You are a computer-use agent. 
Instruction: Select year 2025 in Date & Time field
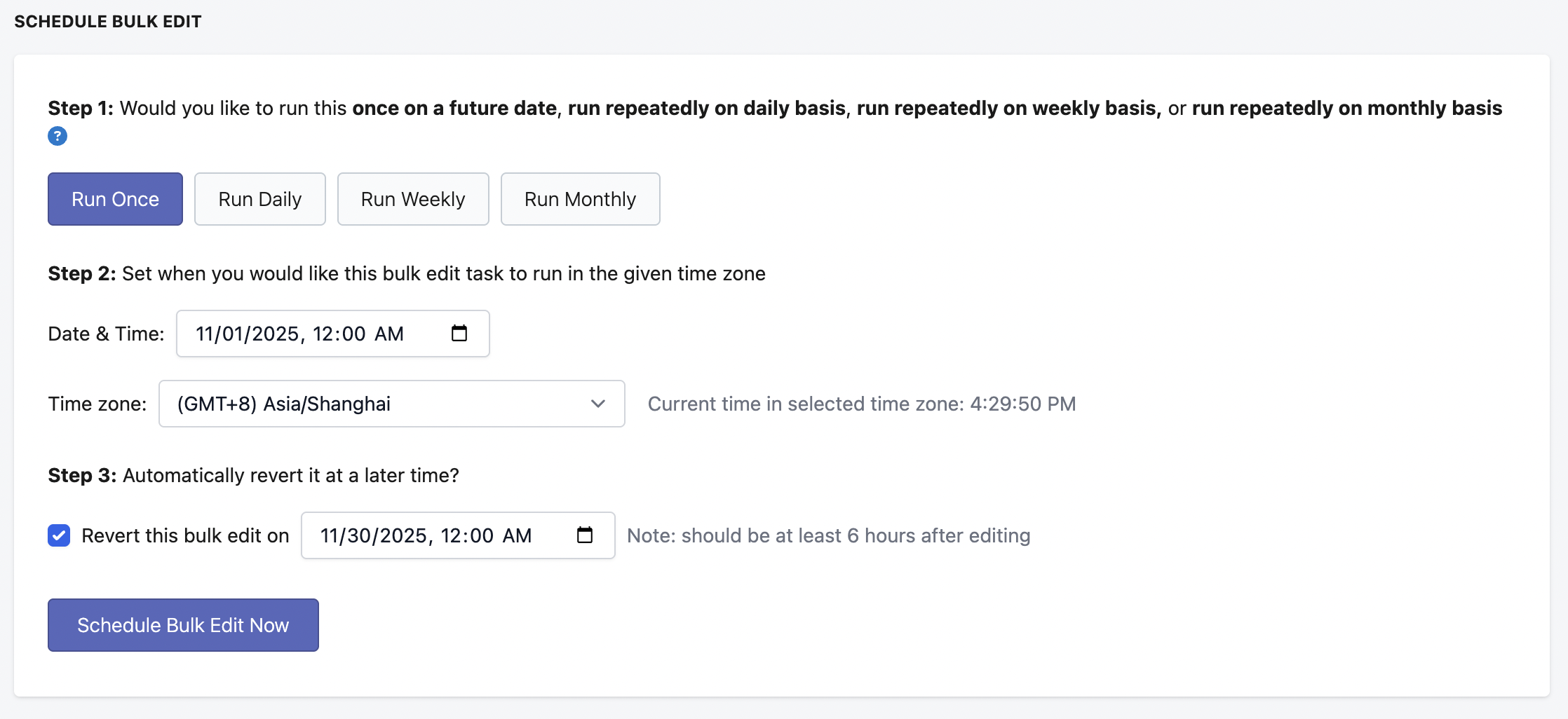[x=275, y=334]
